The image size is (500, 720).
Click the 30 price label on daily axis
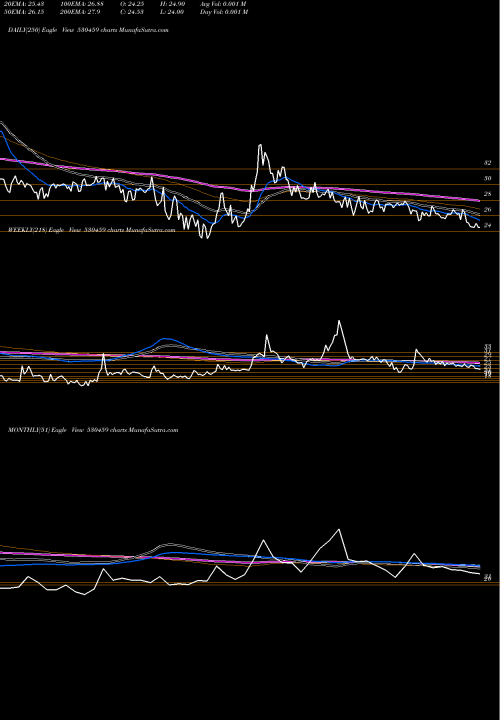(x=488, y=179)
